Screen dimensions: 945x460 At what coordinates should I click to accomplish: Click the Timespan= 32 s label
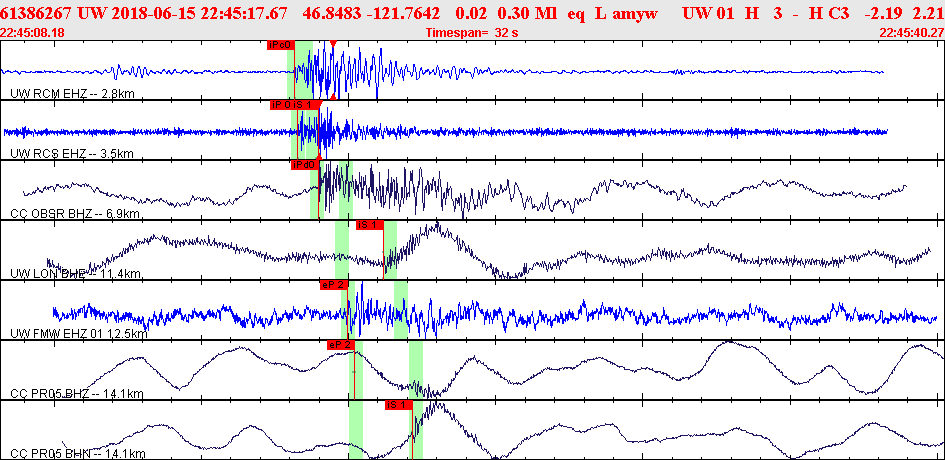[x=472, y=33]
